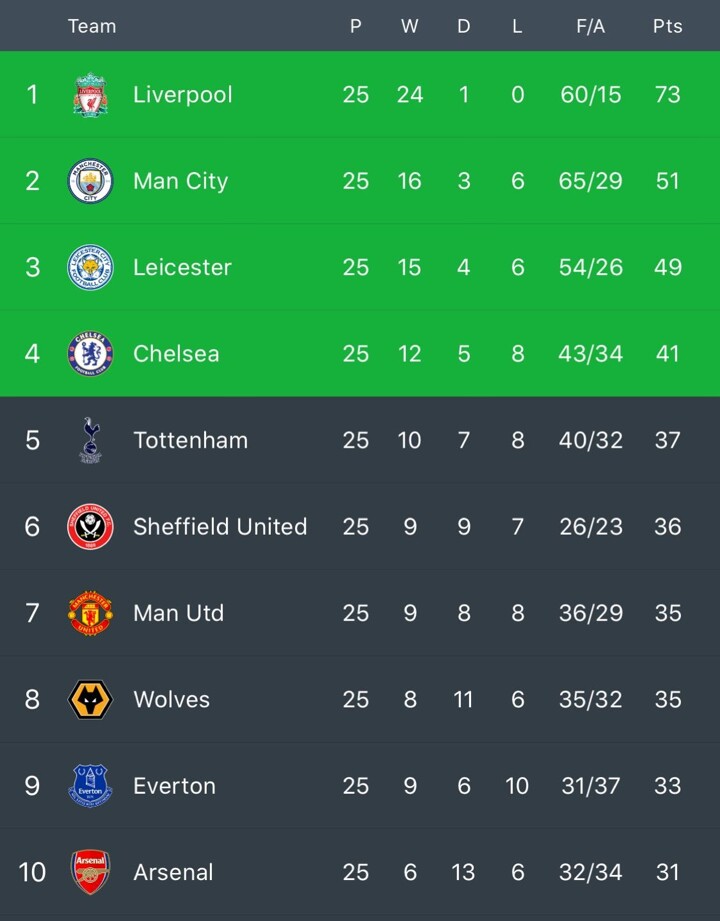Open the Sheffield United crest

90,526
